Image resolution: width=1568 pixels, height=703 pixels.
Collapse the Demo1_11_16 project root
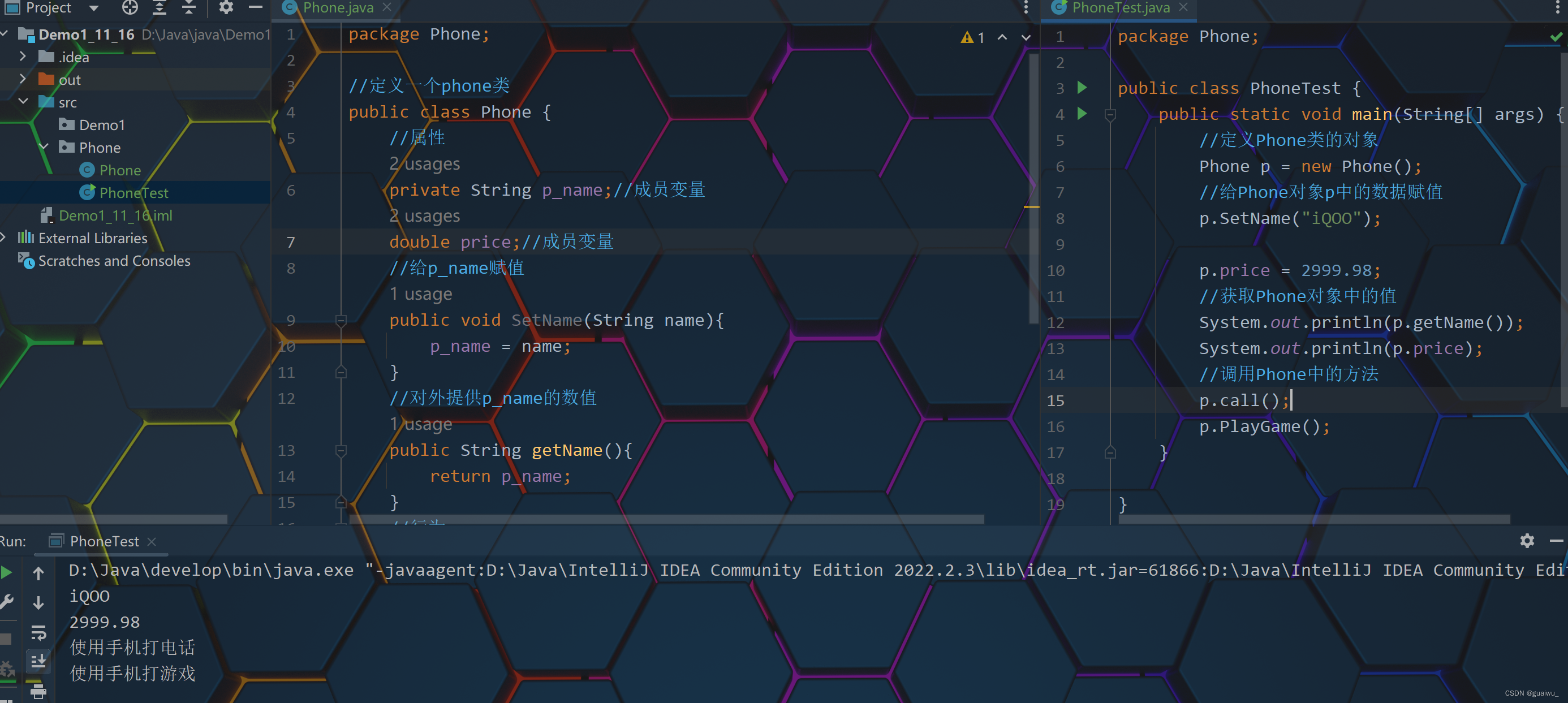(5, 33)
